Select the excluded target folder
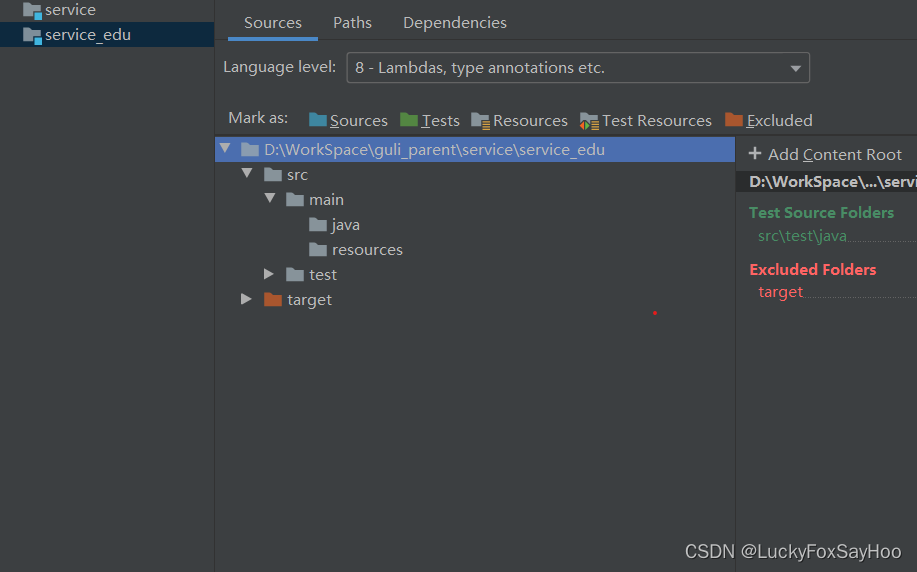This screenshot has height=572, width=917. [x=309, y=300]
